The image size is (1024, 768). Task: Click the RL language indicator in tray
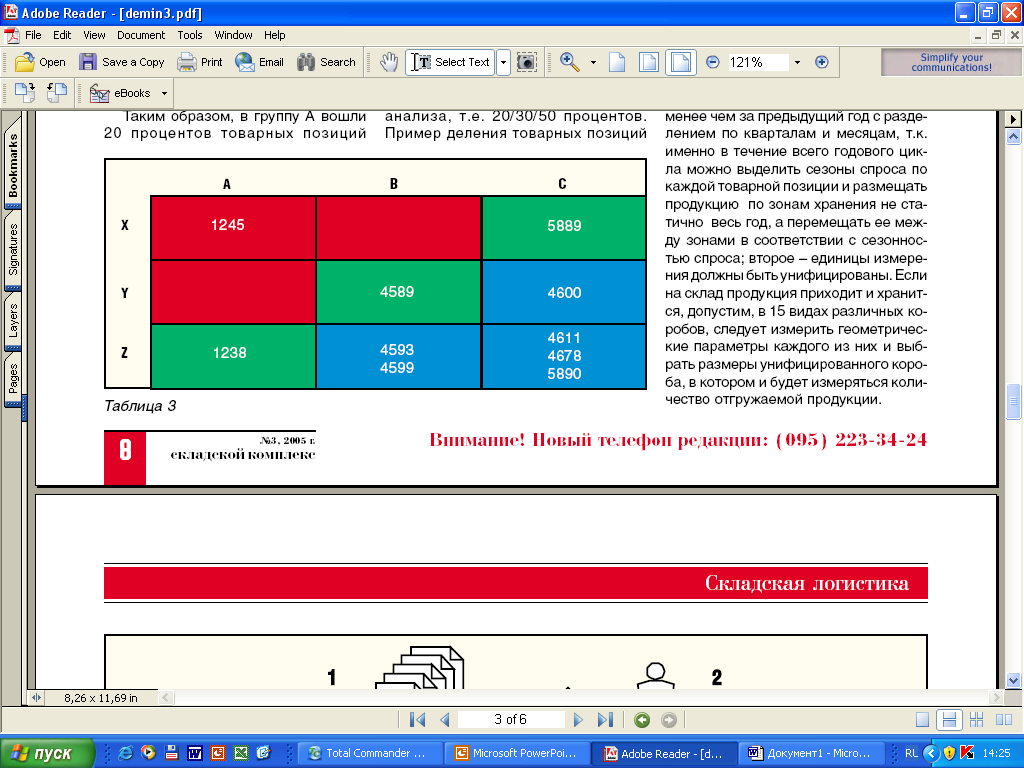point(910,753)
